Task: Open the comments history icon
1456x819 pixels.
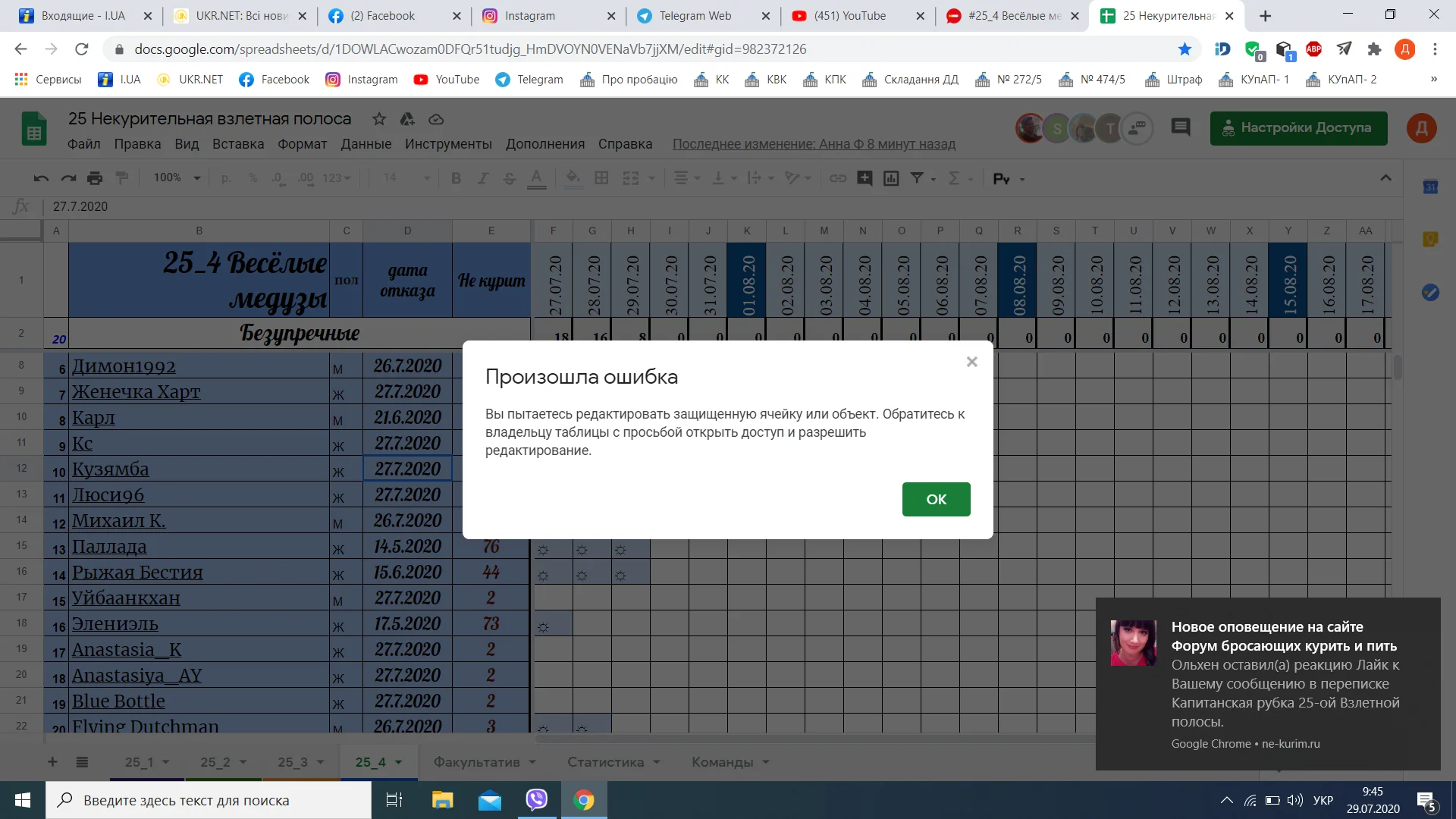Action: click(1180, 127)
